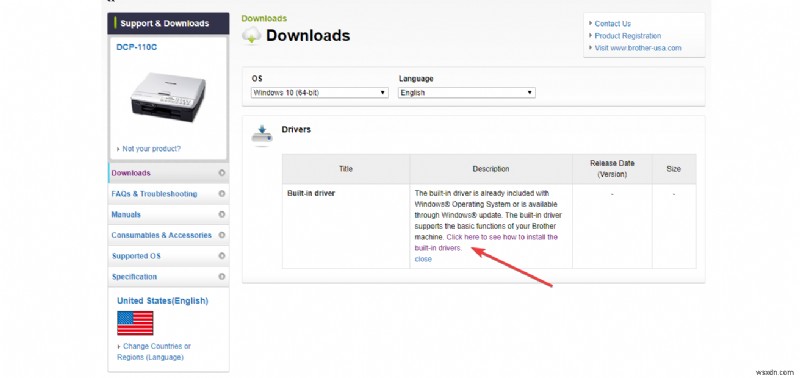Click Change Countries or Regions (Language) link
Screen dimensions: 800x378
pos(154,351)
